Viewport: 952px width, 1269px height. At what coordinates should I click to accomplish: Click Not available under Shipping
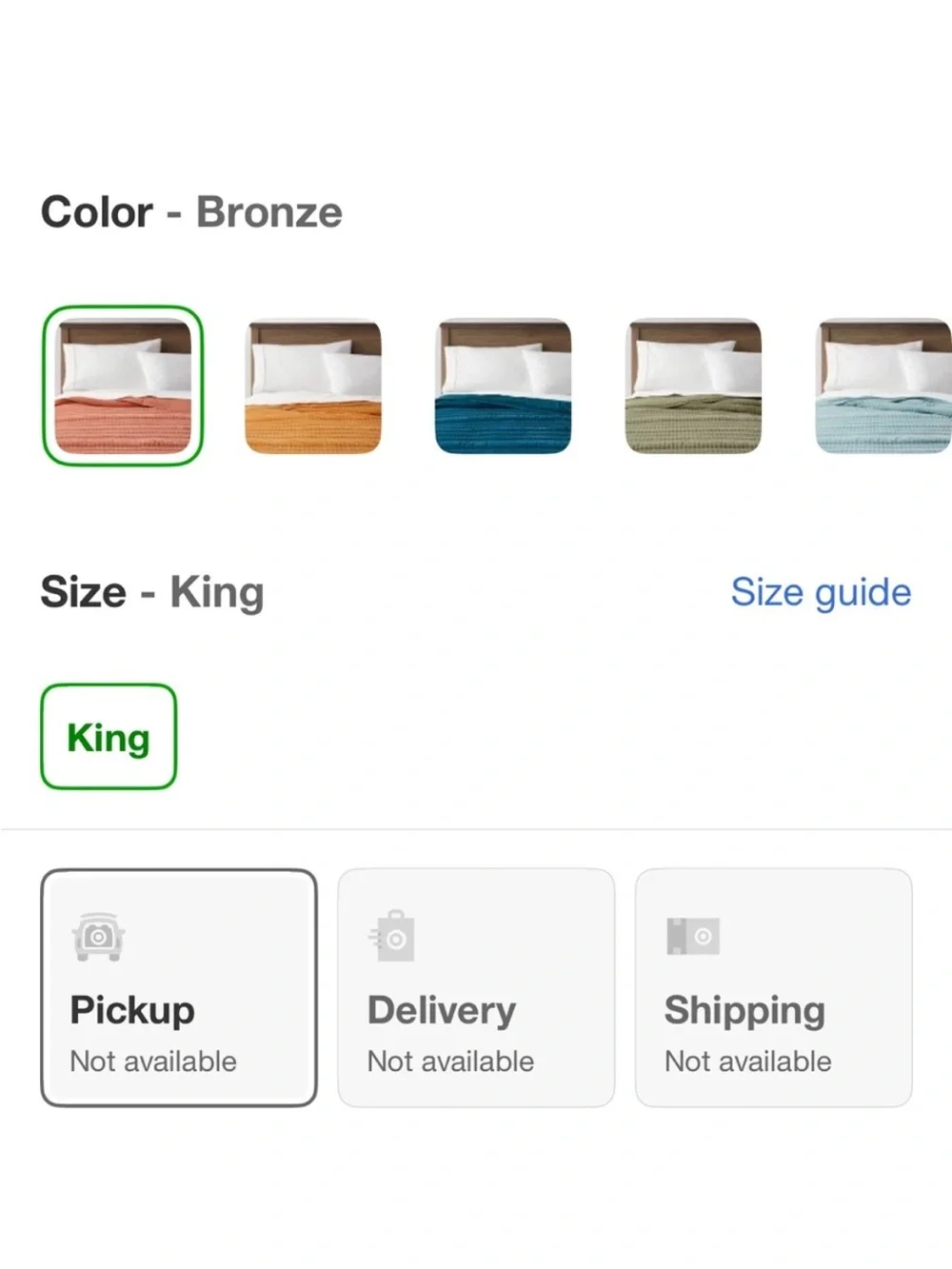pos(748,1061)
